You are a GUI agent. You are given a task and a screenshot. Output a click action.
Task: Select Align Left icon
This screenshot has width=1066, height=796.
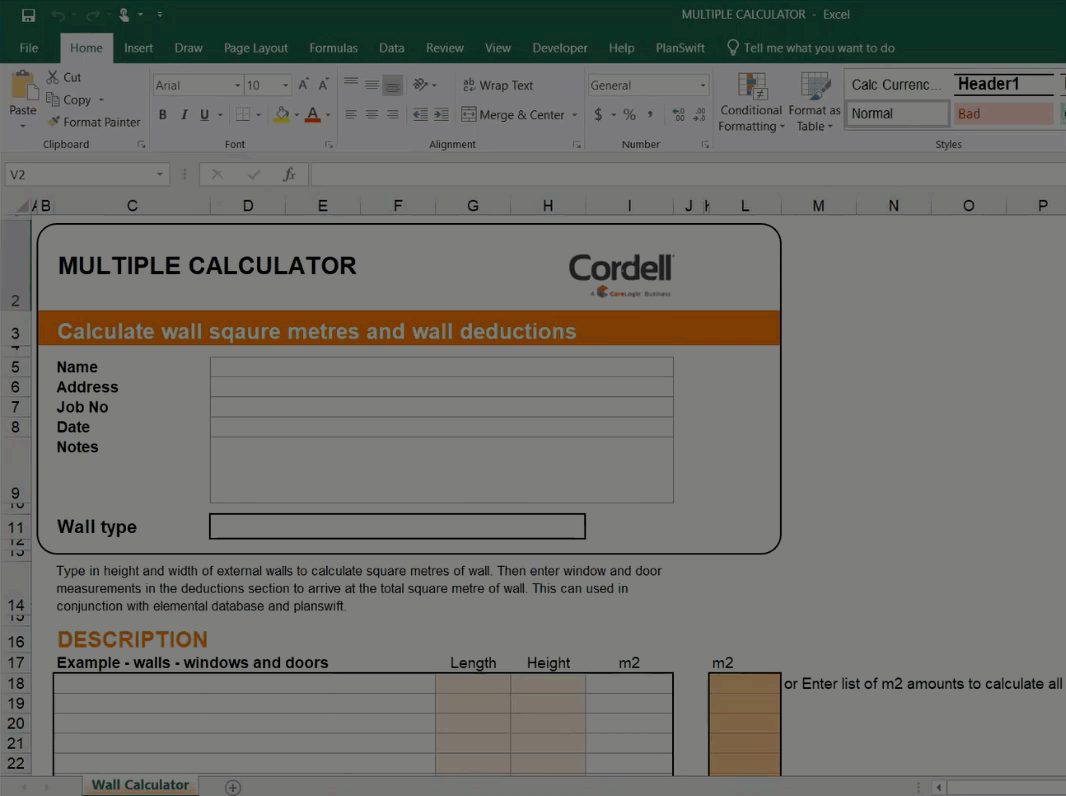pos(351,114)
